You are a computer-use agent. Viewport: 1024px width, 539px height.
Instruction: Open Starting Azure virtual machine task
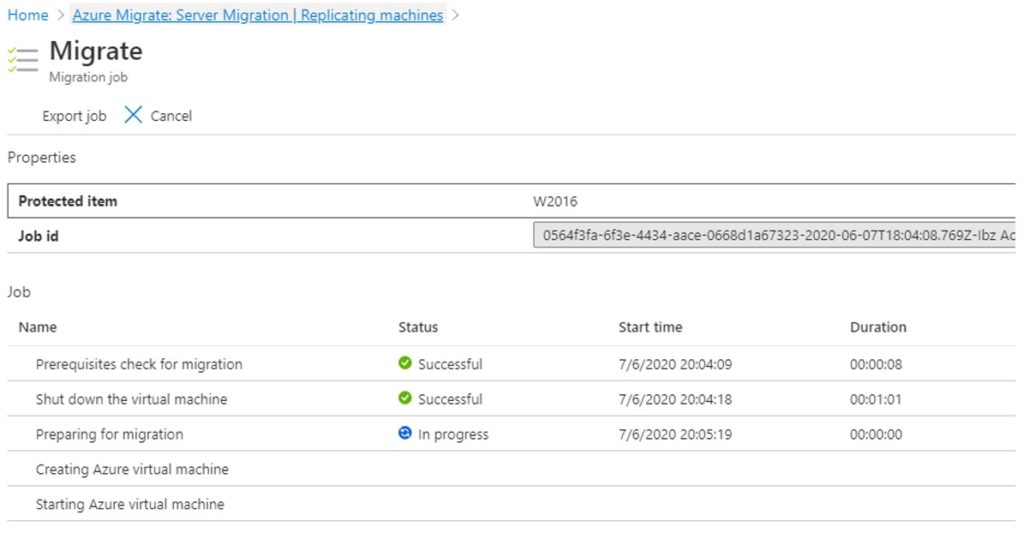[x=130, y=504]
